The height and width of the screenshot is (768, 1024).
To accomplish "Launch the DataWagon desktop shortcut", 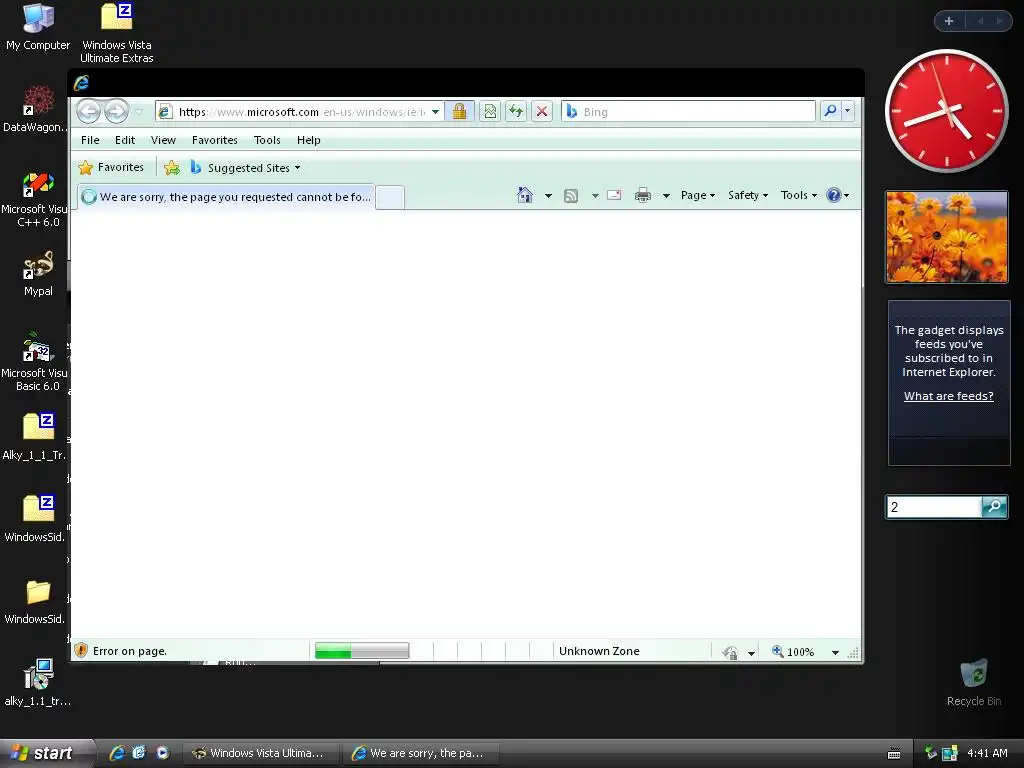I will [x=35, y=108].
